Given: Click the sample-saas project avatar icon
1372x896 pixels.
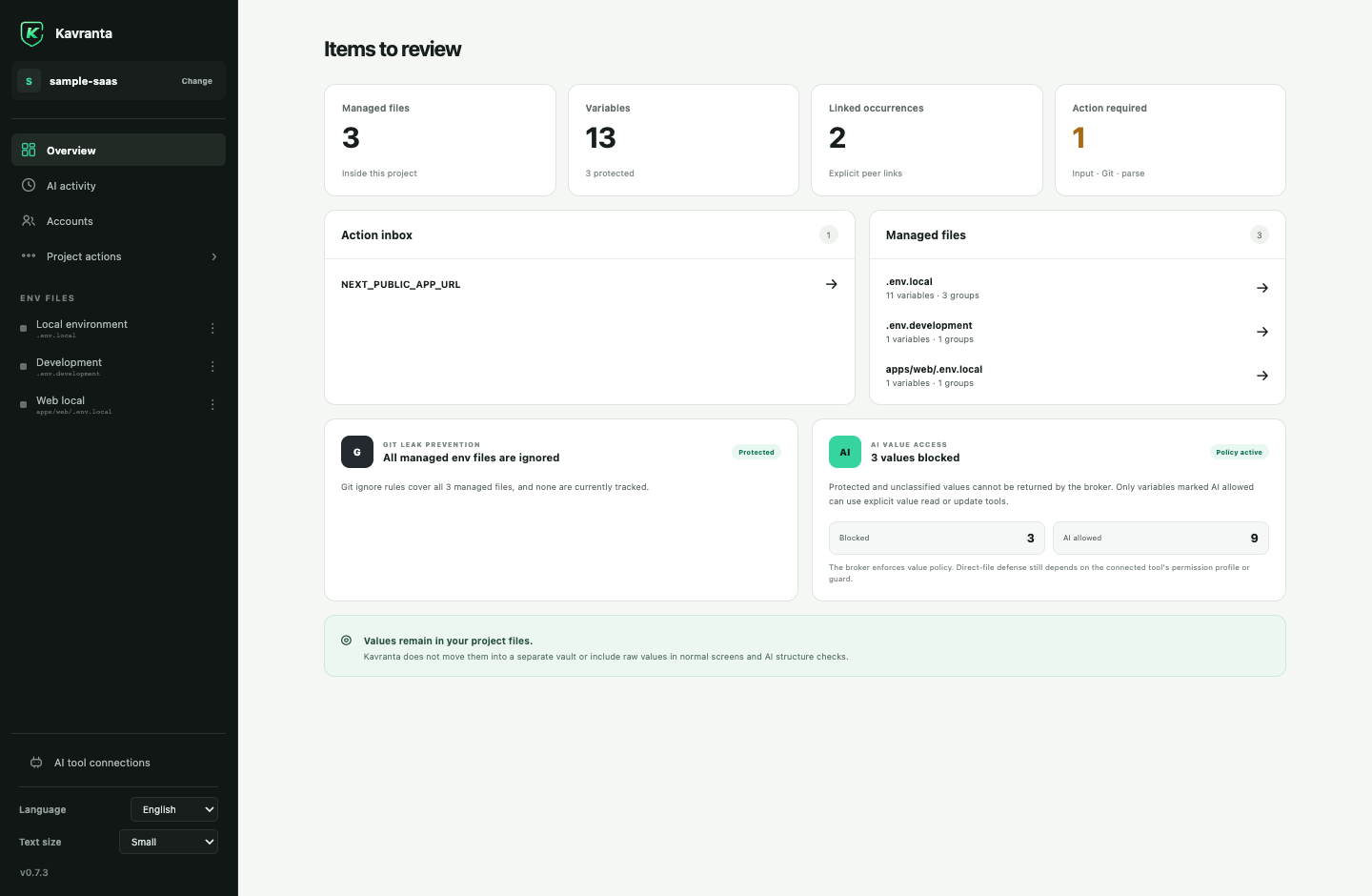Looking at the screenshot, I should pyautogui.click(x=29, y=81).
